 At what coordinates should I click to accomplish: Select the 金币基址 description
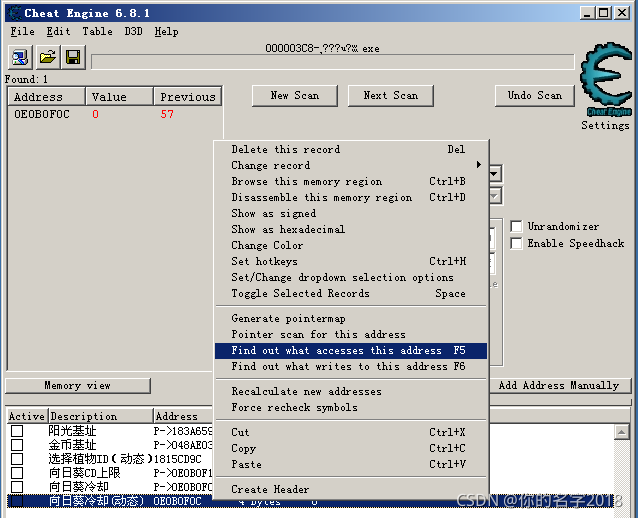(72, 445)
